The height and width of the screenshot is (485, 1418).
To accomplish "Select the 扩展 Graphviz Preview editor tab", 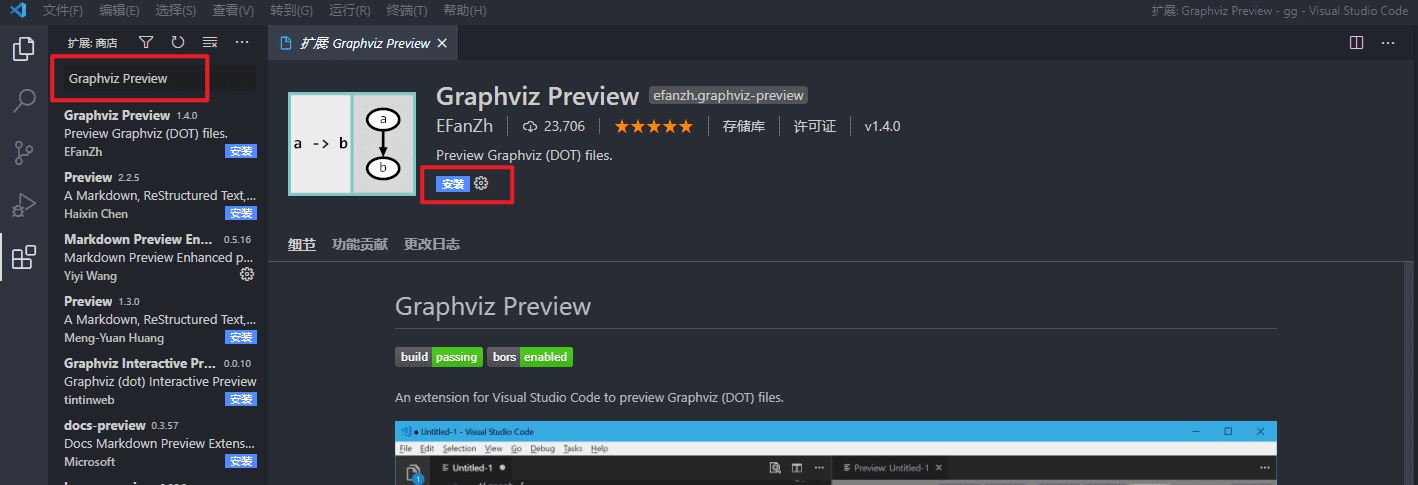I will (364, 43).
